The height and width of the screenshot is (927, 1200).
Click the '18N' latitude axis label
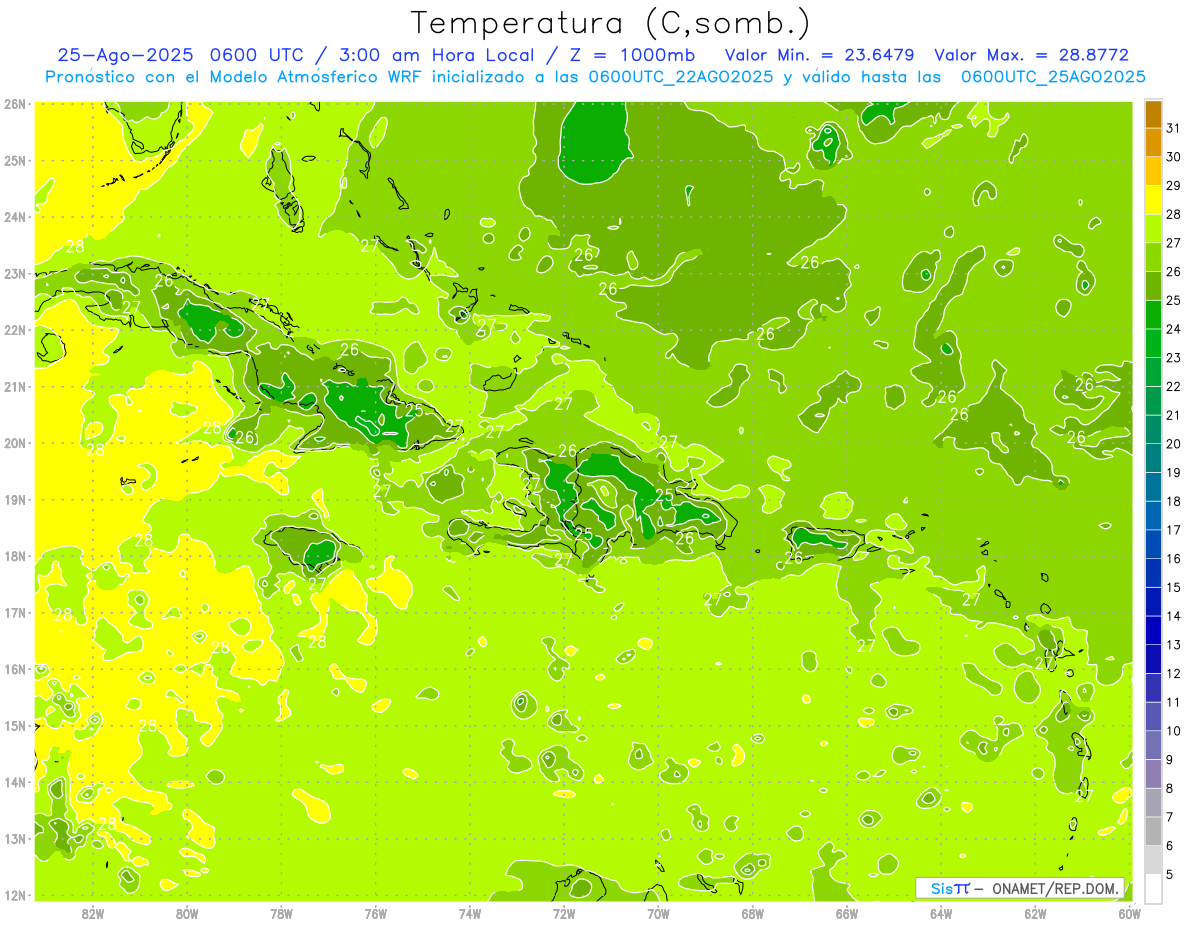click(15, 556)
